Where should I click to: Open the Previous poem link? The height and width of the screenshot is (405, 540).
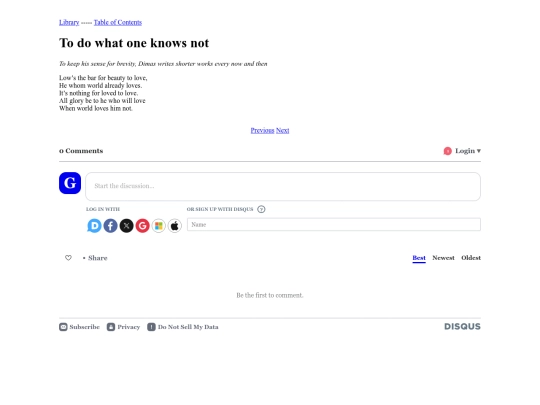coord(262,131)
